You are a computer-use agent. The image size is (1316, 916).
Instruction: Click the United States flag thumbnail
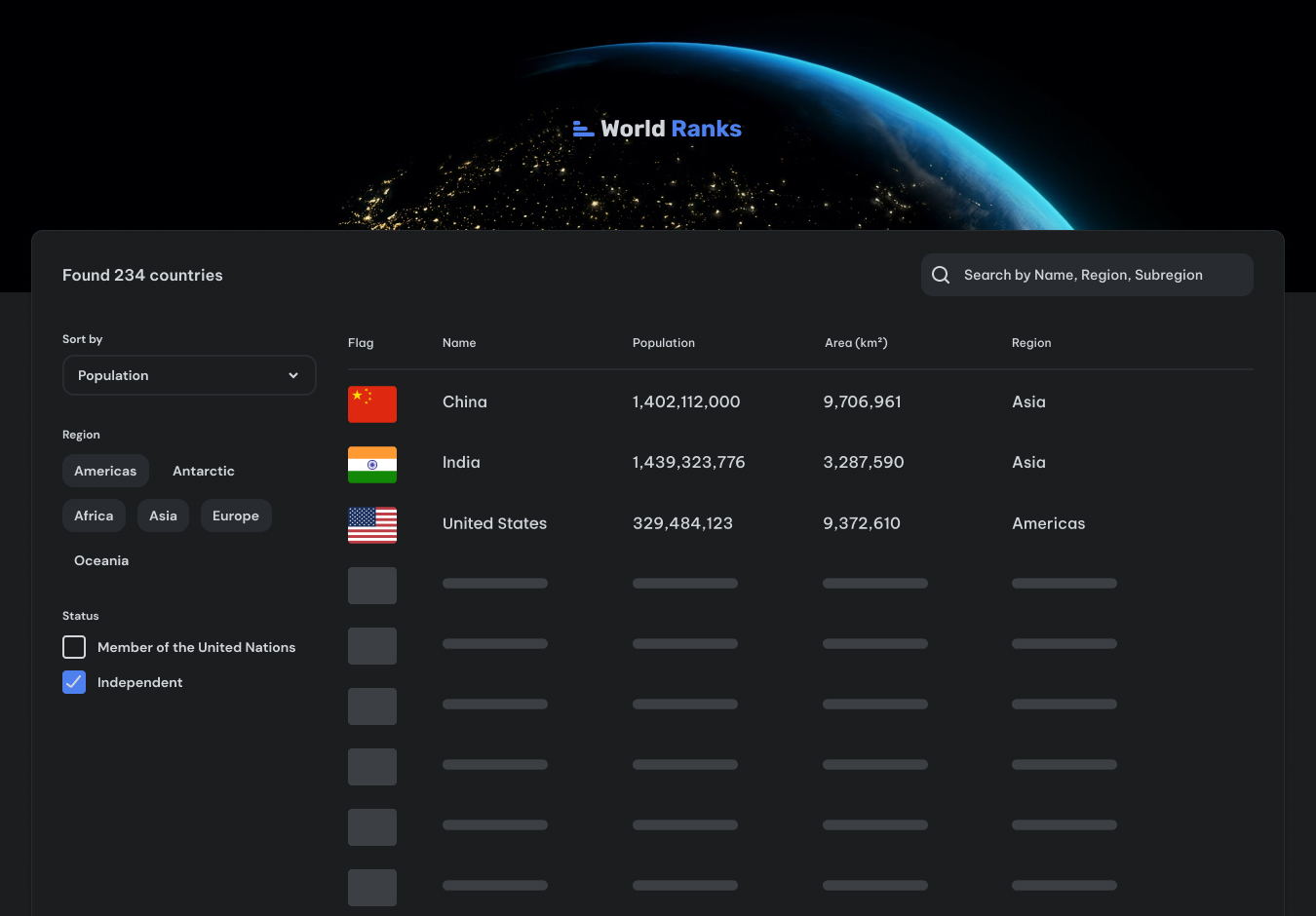click(372, 525)
